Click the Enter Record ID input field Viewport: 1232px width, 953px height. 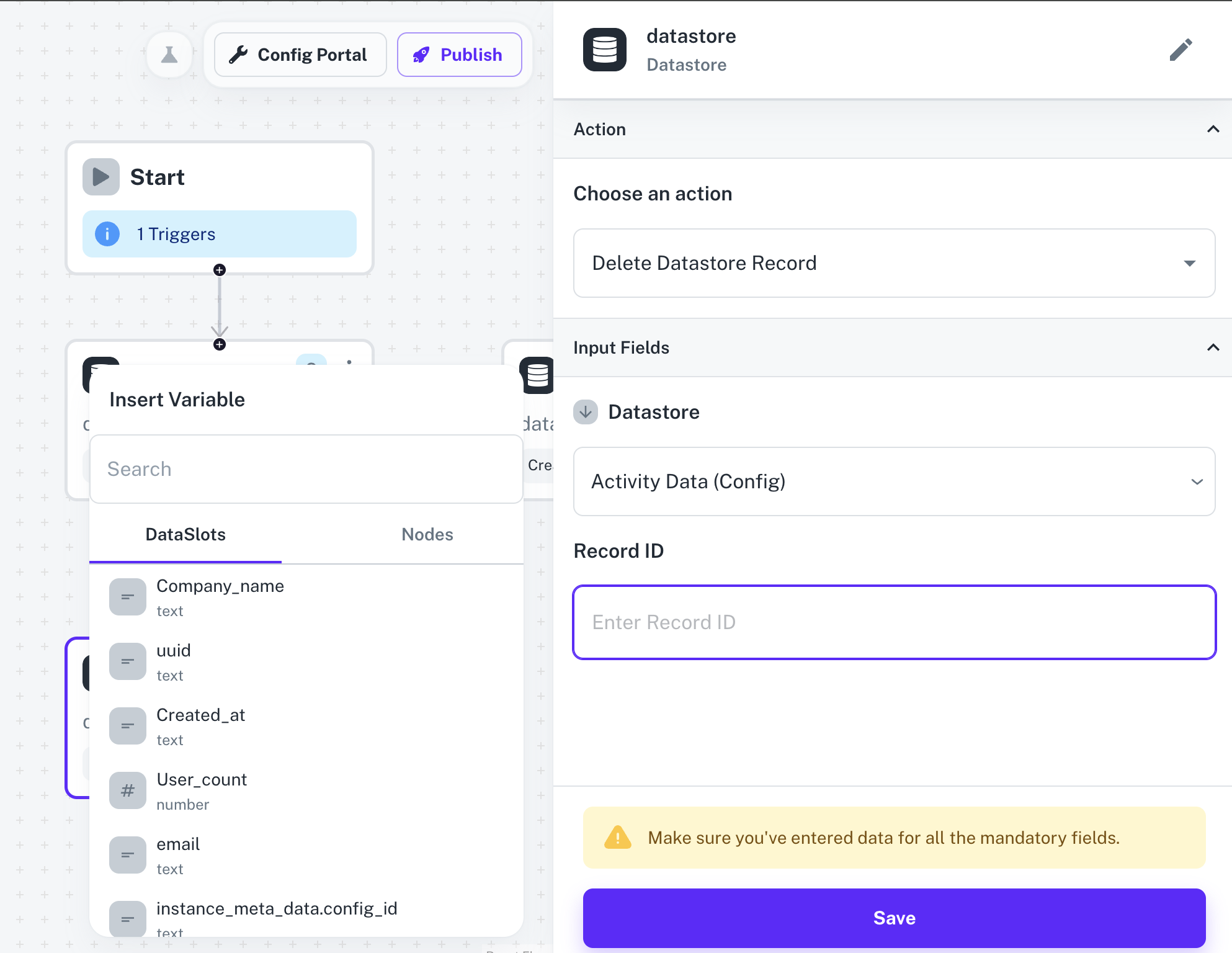[x=894, y=622]
